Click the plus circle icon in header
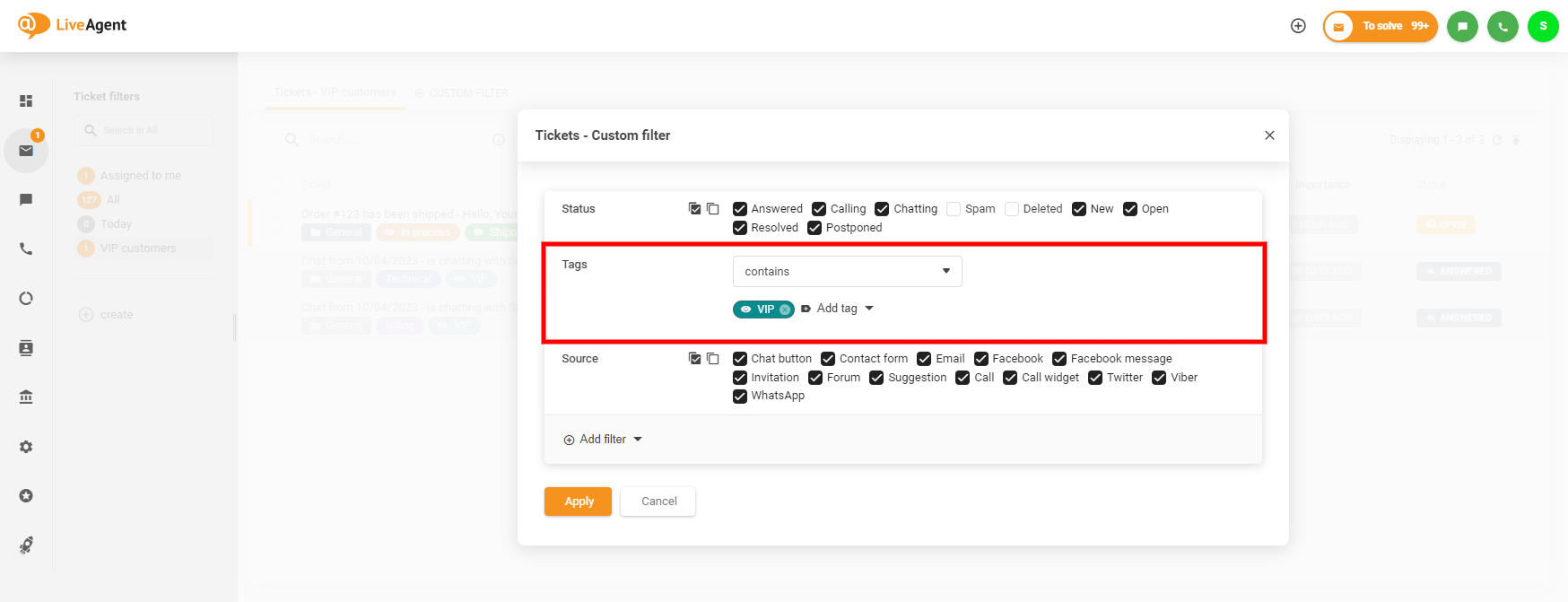 [x=1298, y=26]
